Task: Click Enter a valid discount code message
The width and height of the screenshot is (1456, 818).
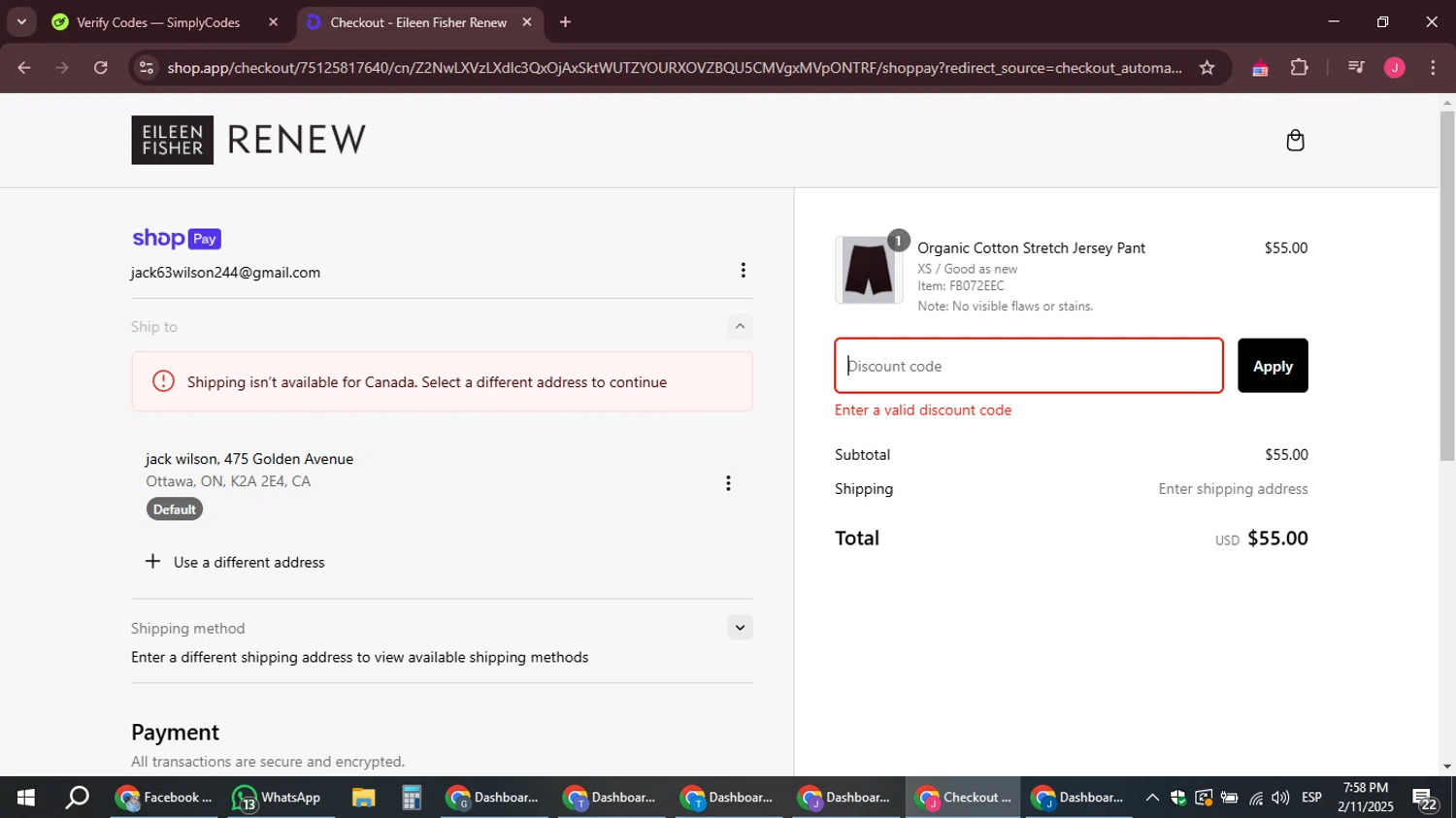Action: [923, 410]
